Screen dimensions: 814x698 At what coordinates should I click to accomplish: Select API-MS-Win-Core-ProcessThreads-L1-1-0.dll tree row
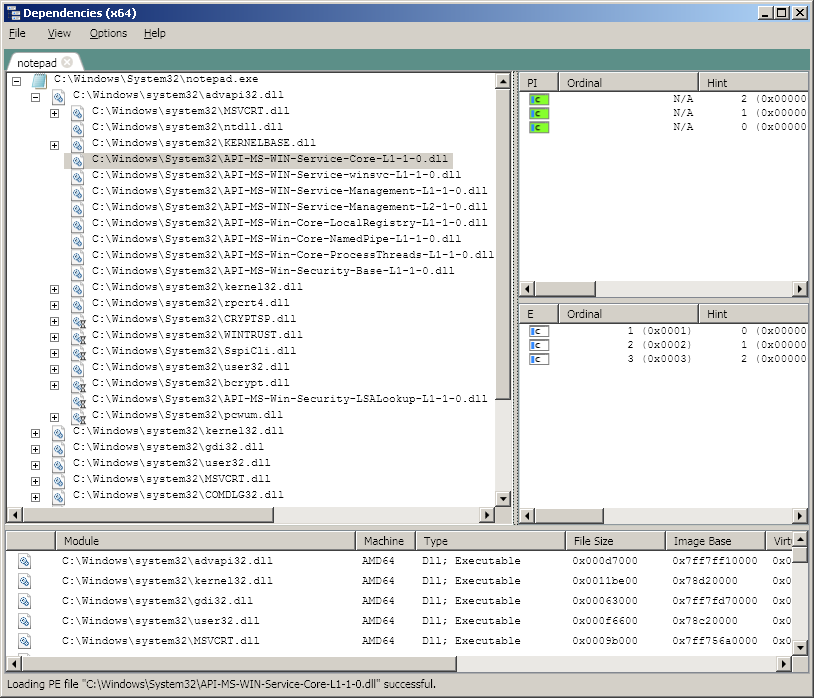pos(293,255)
